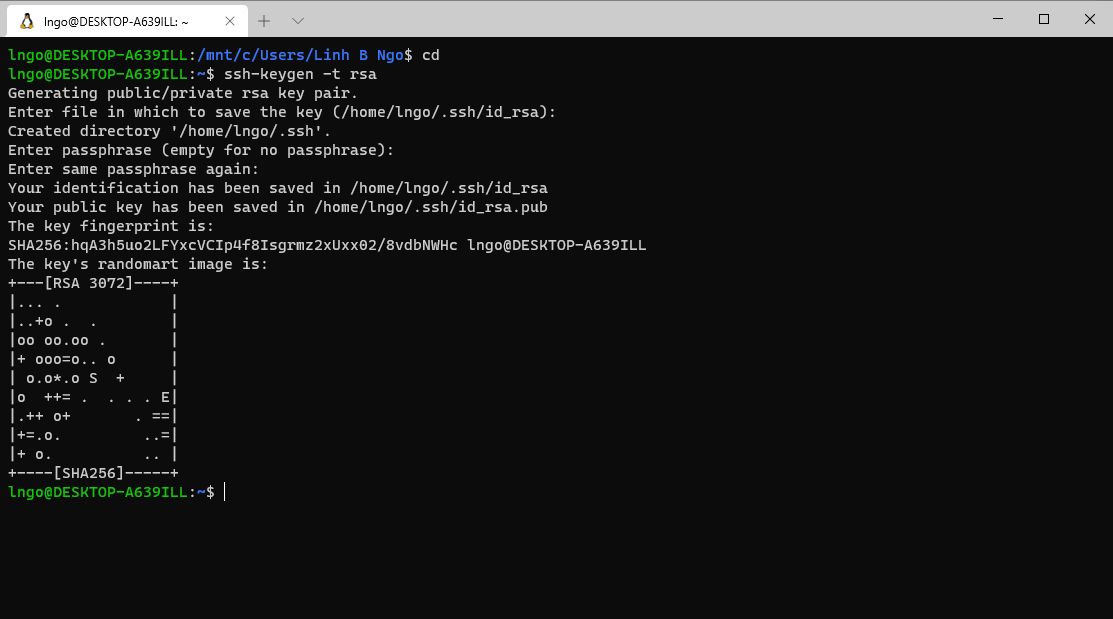Click the empty tab bar area
Image resolution: width=1113 pixels, height=619 pixels.
click(x=600, y=19)
